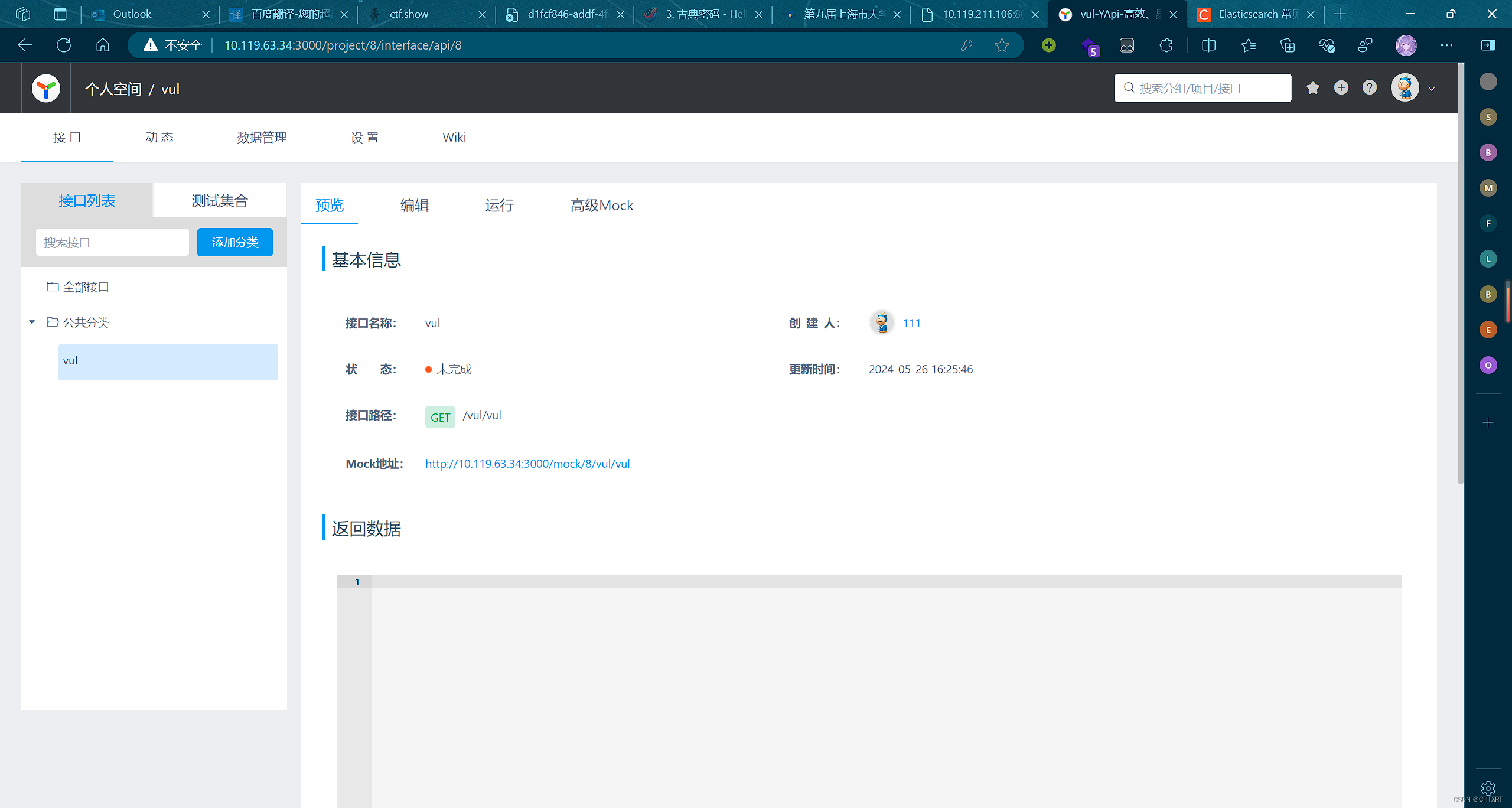Open the 高级Mock tab
The height and width of the screenshot is (808, 1512).
pos(602,205)
